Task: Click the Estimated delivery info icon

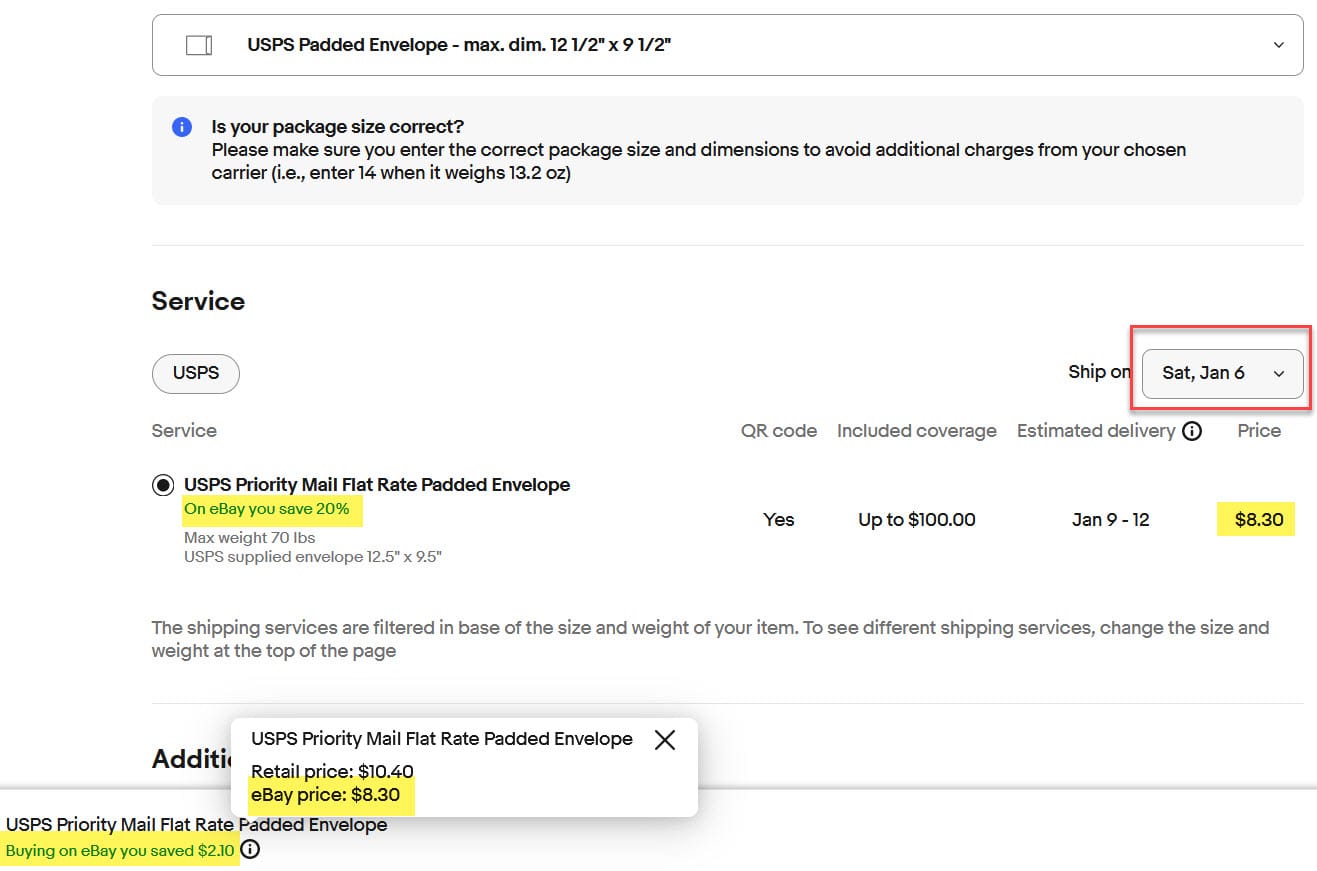Action: click(1191, 431)
